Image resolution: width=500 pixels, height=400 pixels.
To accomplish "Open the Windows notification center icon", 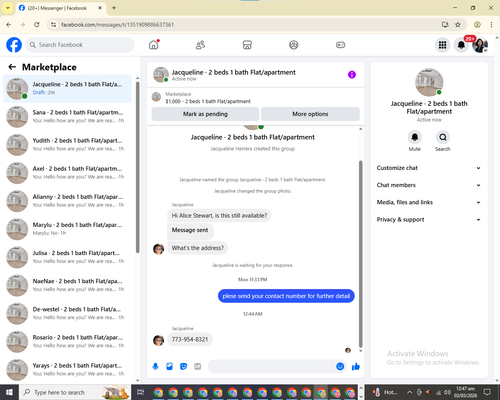I will (487, 392).
